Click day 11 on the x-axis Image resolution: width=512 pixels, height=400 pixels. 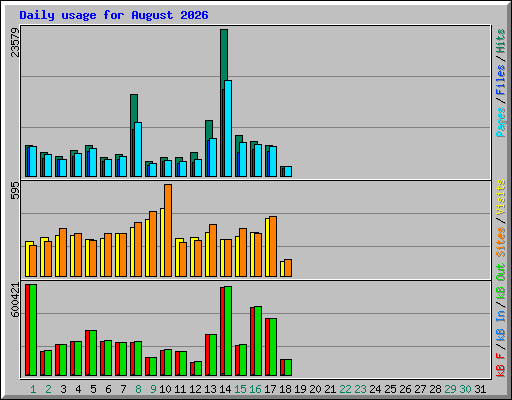180,389
